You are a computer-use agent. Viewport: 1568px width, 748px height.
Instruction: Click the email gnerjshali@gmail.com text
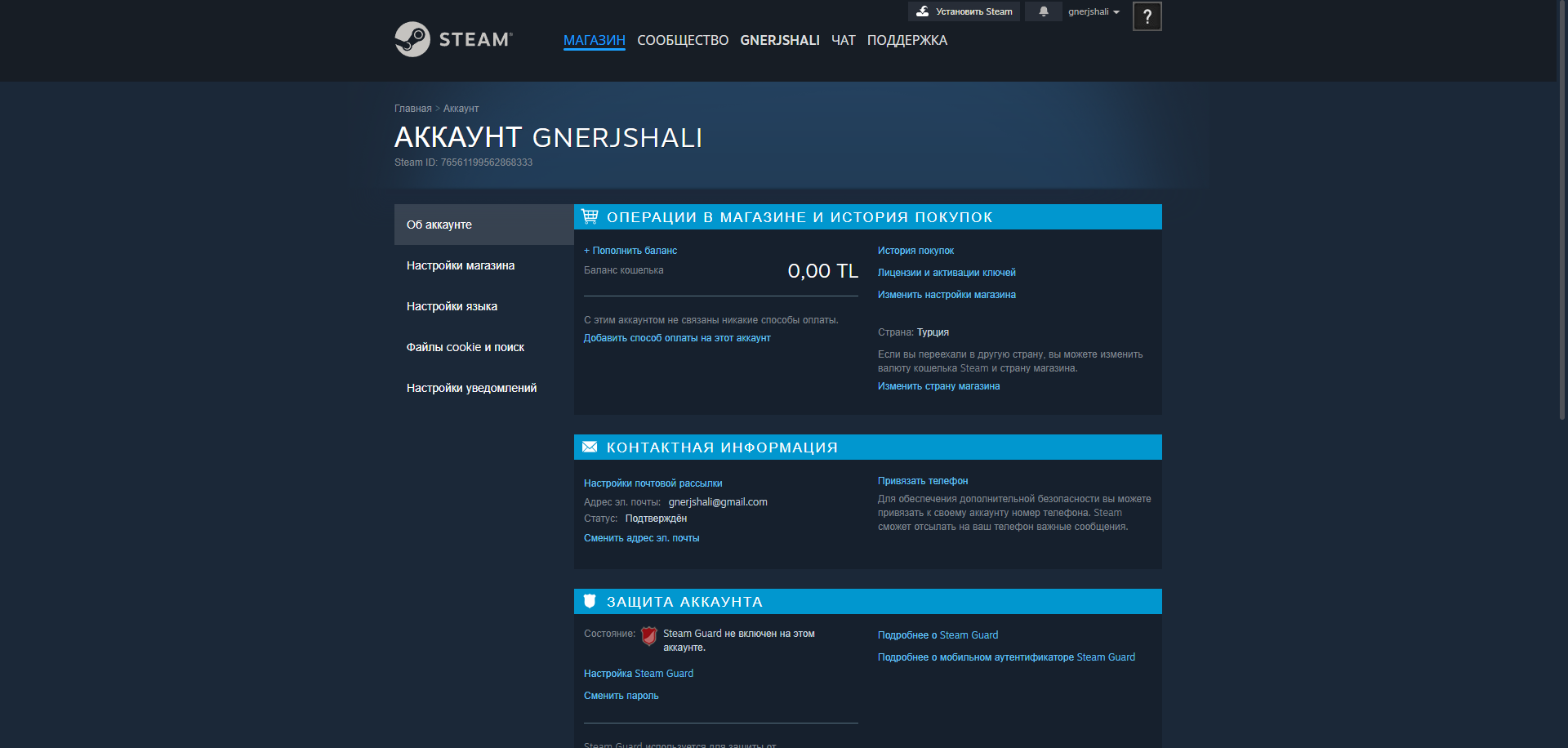coord(718,502)
